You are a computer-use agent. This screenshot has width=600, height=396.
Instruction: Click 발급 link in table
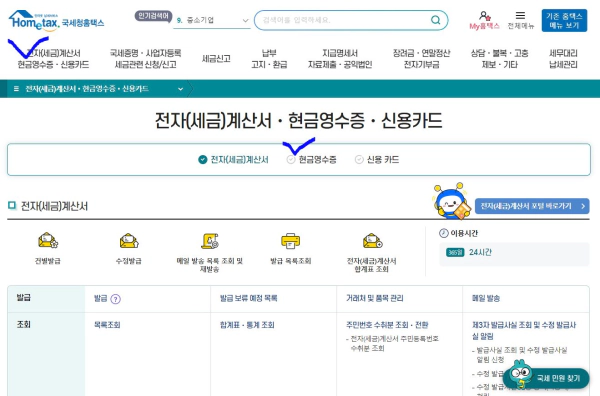pos(101,298)
